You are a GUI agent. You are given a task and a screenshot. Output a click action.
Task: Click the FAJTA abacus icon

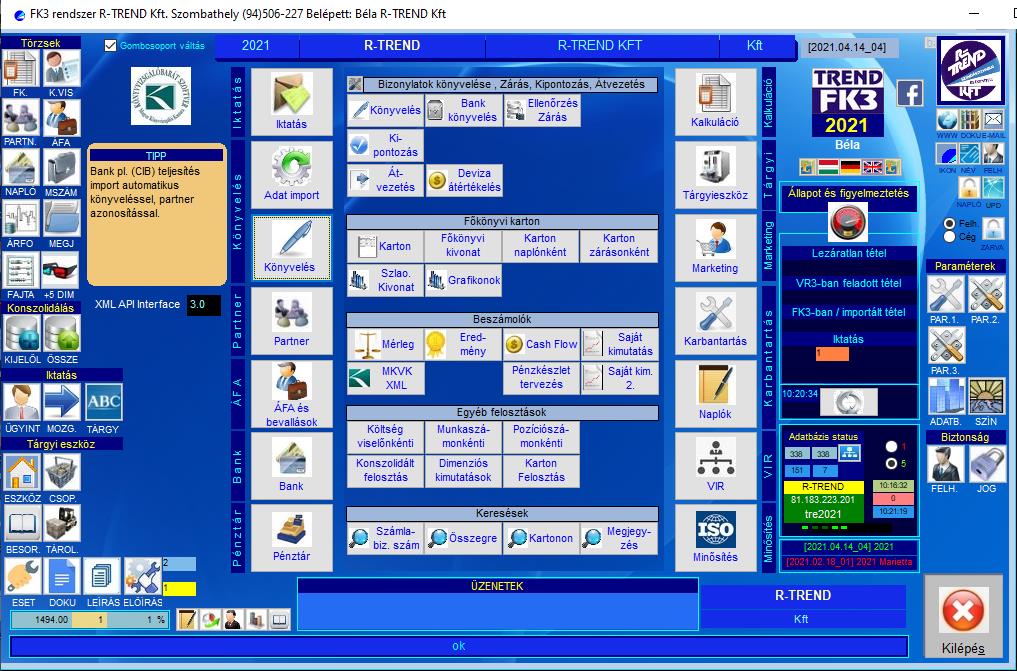point(20,270)
